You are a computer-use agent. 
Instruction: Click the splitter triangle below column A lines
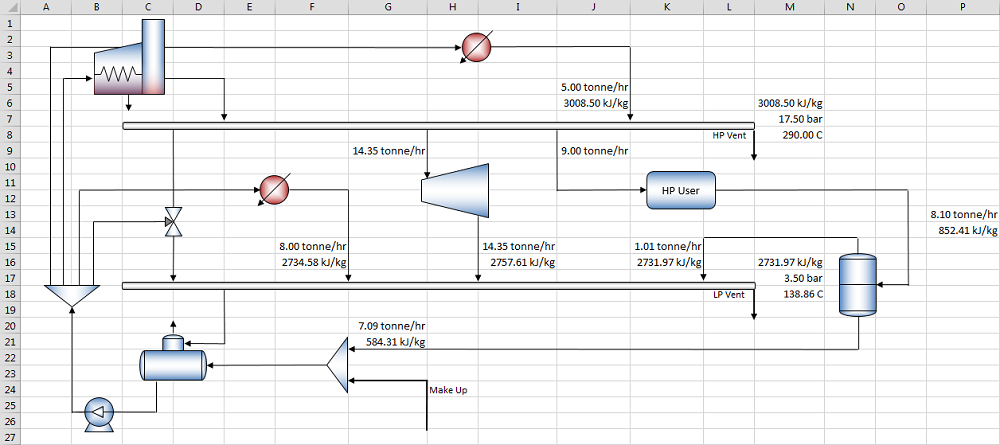click(71, 295)
